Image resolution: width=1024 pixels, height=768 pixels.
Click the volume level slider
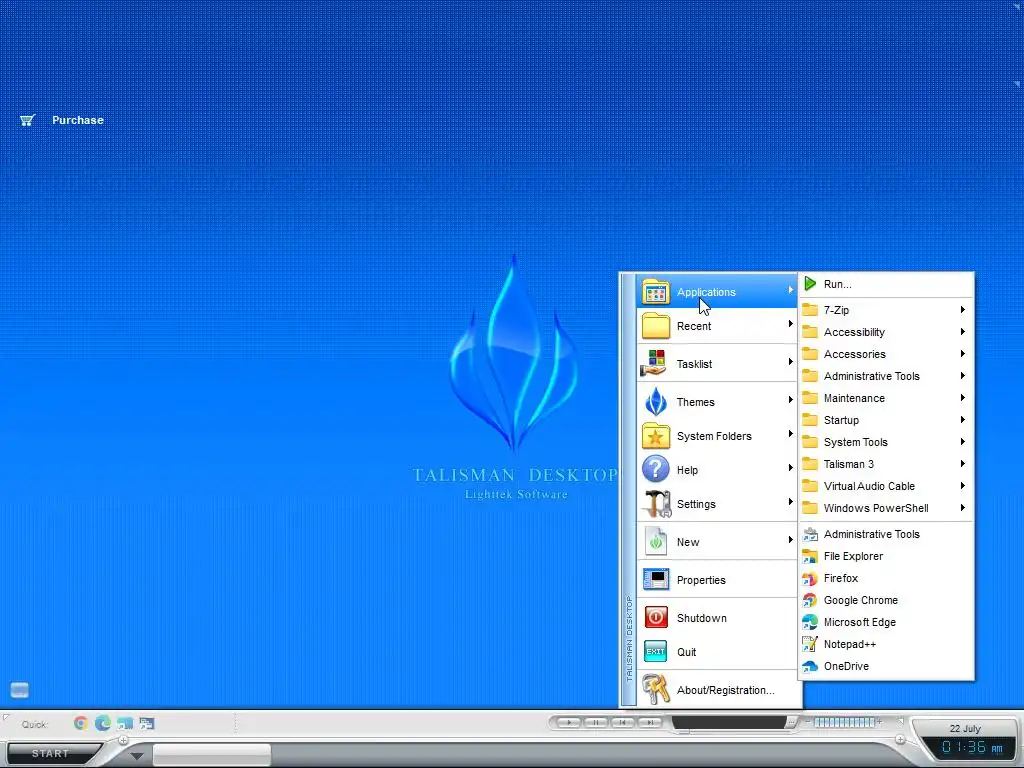point(844,722)
